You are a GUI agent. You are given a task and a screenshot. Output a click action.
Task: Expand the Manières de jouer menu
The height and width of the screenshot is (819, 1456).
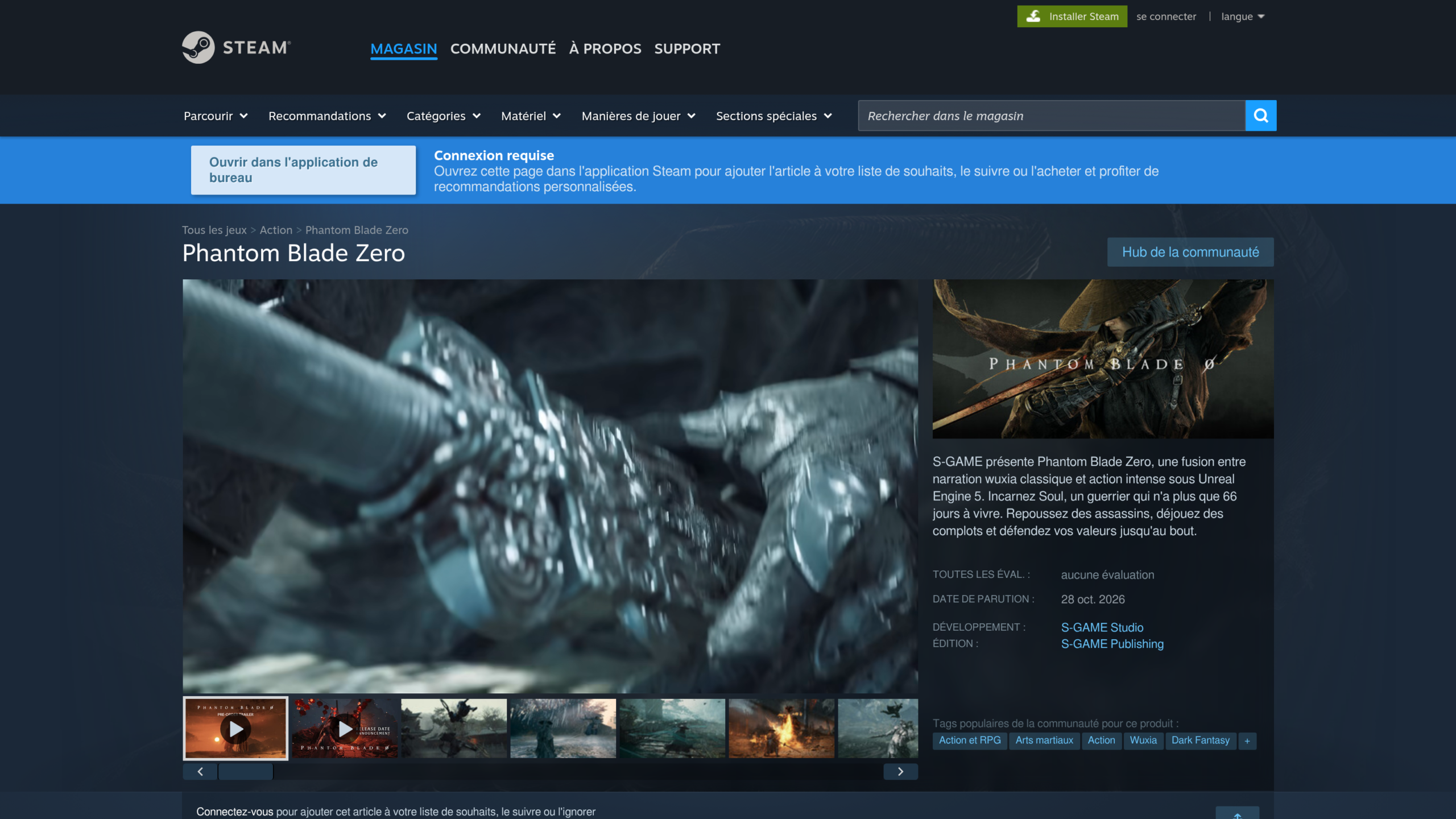638,116
